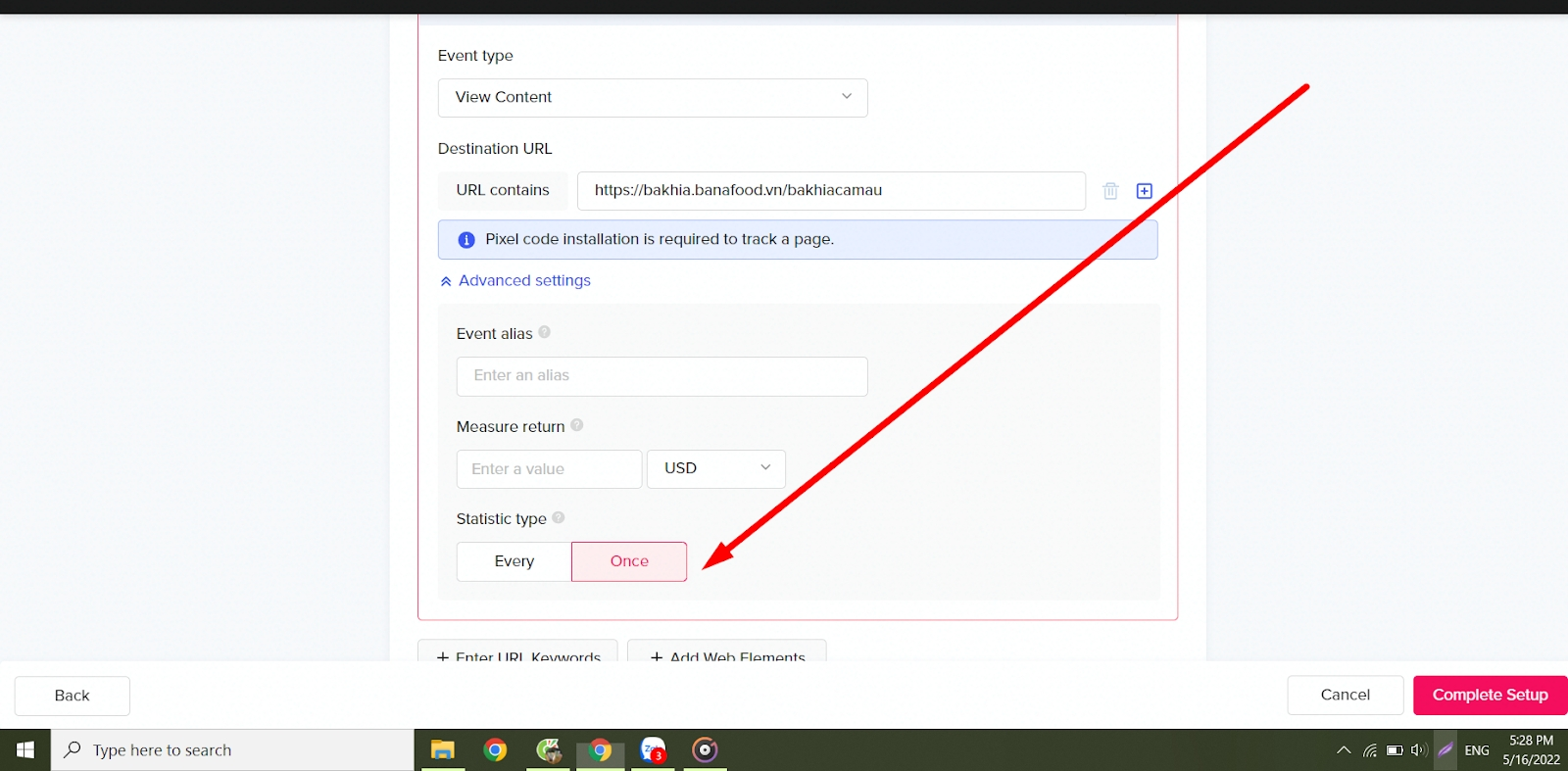Click the info icon in pixel notice
Screen dimensions: 1568x771
[466, 240]
